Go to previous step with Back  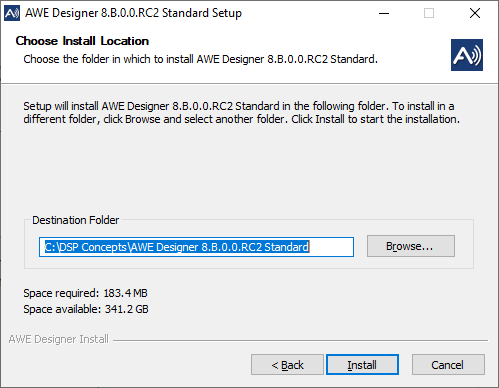tap(287, 365)
